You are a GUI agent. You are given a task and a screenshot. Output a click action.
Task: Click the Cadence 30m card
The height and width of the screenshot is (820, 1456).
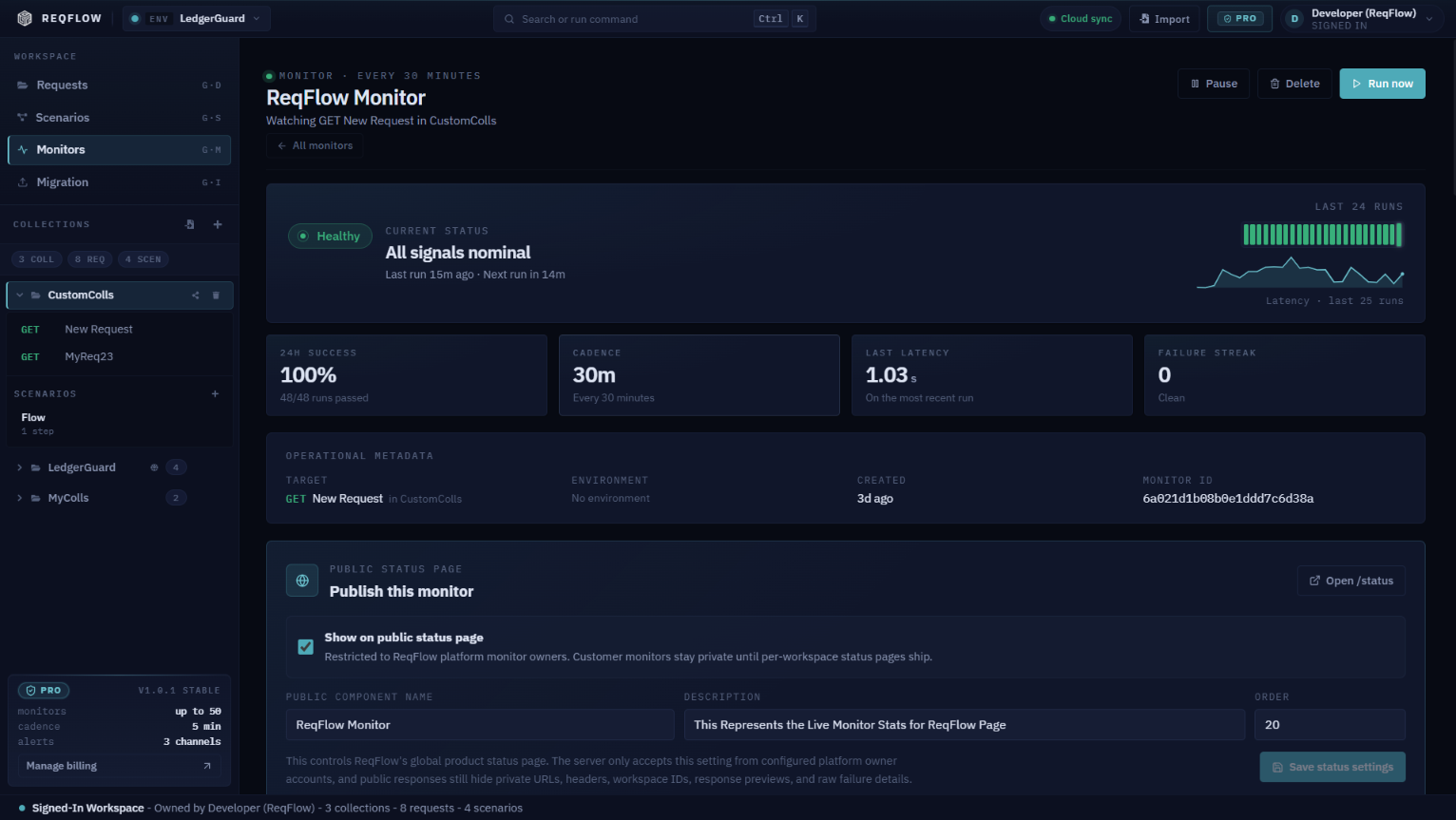[699, 375]
